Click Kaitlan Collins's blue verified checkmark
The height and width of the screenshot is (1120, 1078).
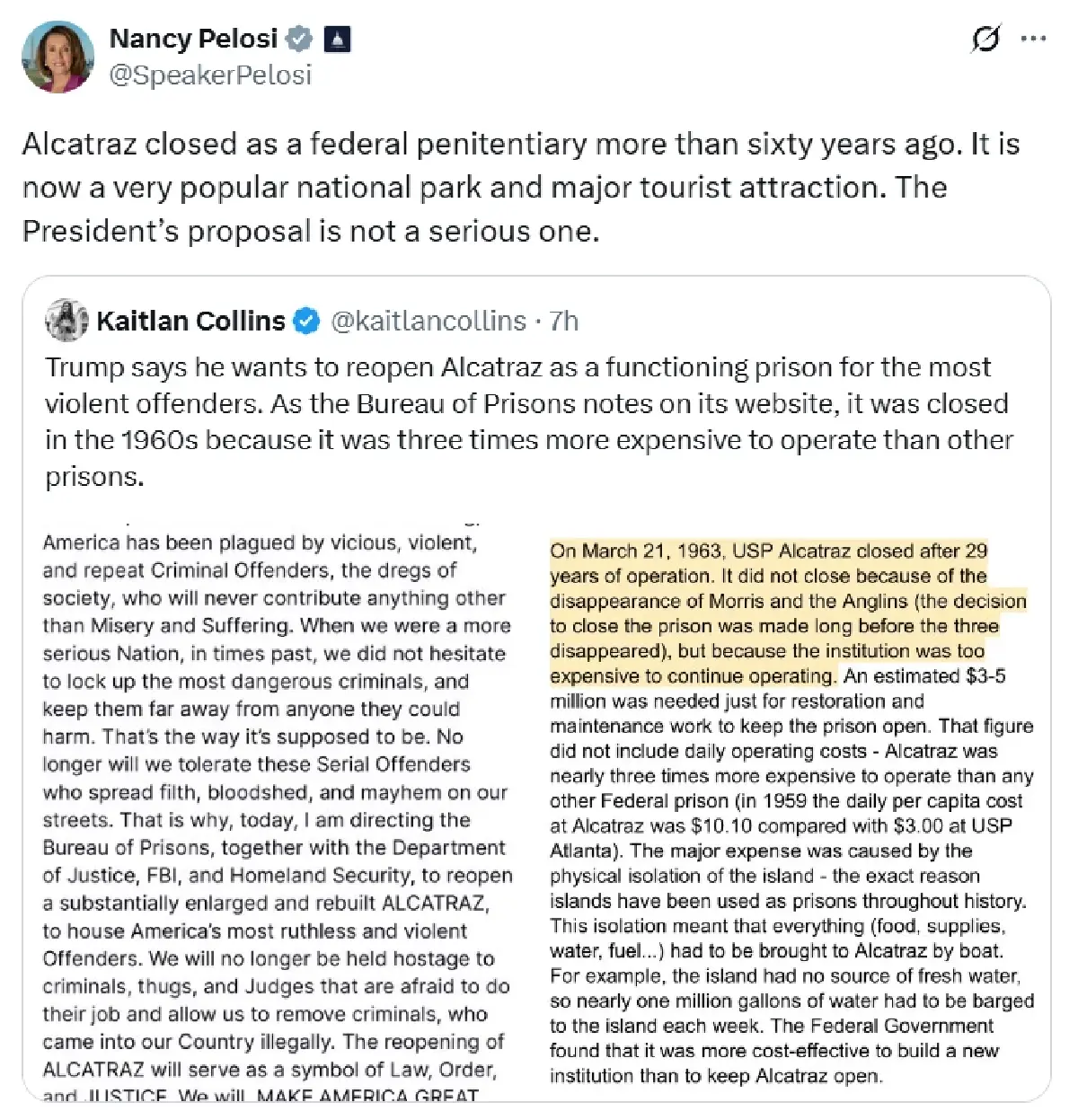tap(307, 321)
